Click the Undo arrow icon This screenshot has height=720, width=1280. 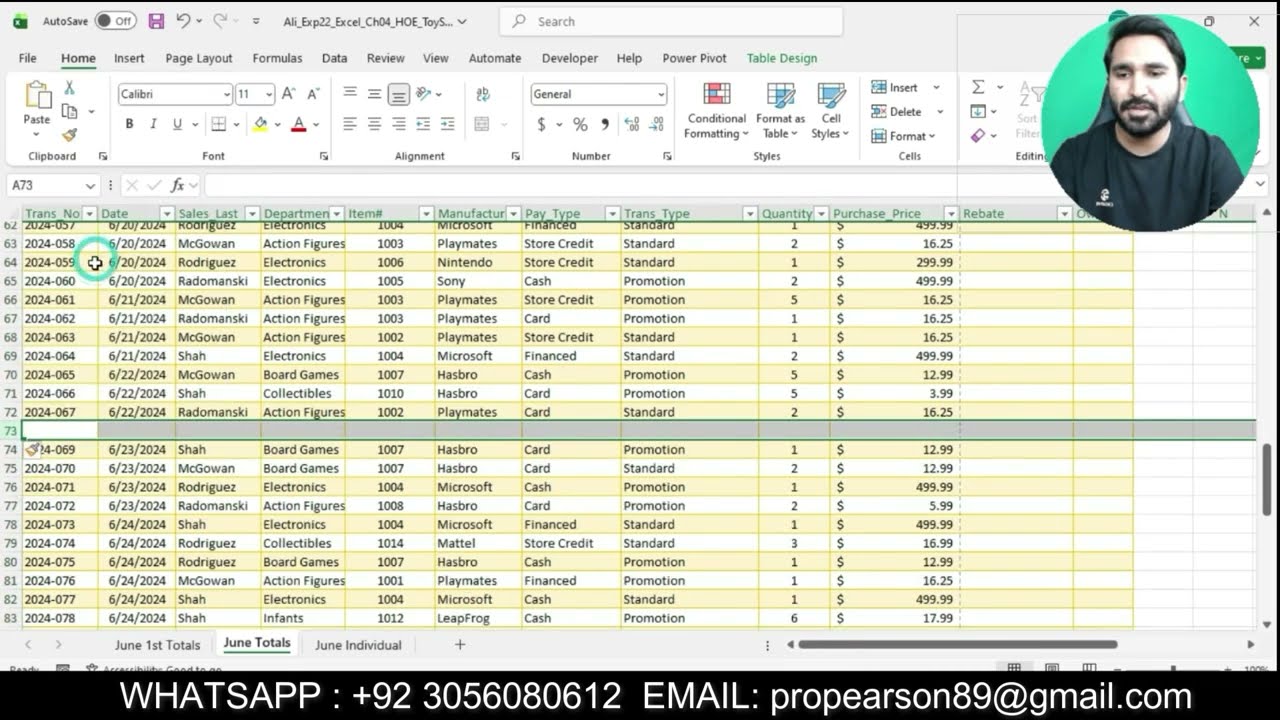point(183,20)
